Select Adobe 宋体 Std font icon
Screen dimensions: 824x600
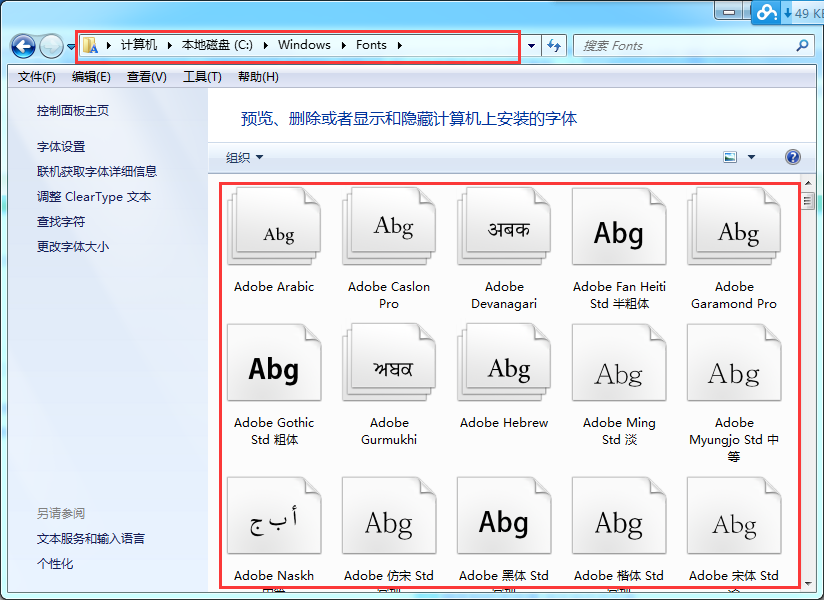(734, 515)
